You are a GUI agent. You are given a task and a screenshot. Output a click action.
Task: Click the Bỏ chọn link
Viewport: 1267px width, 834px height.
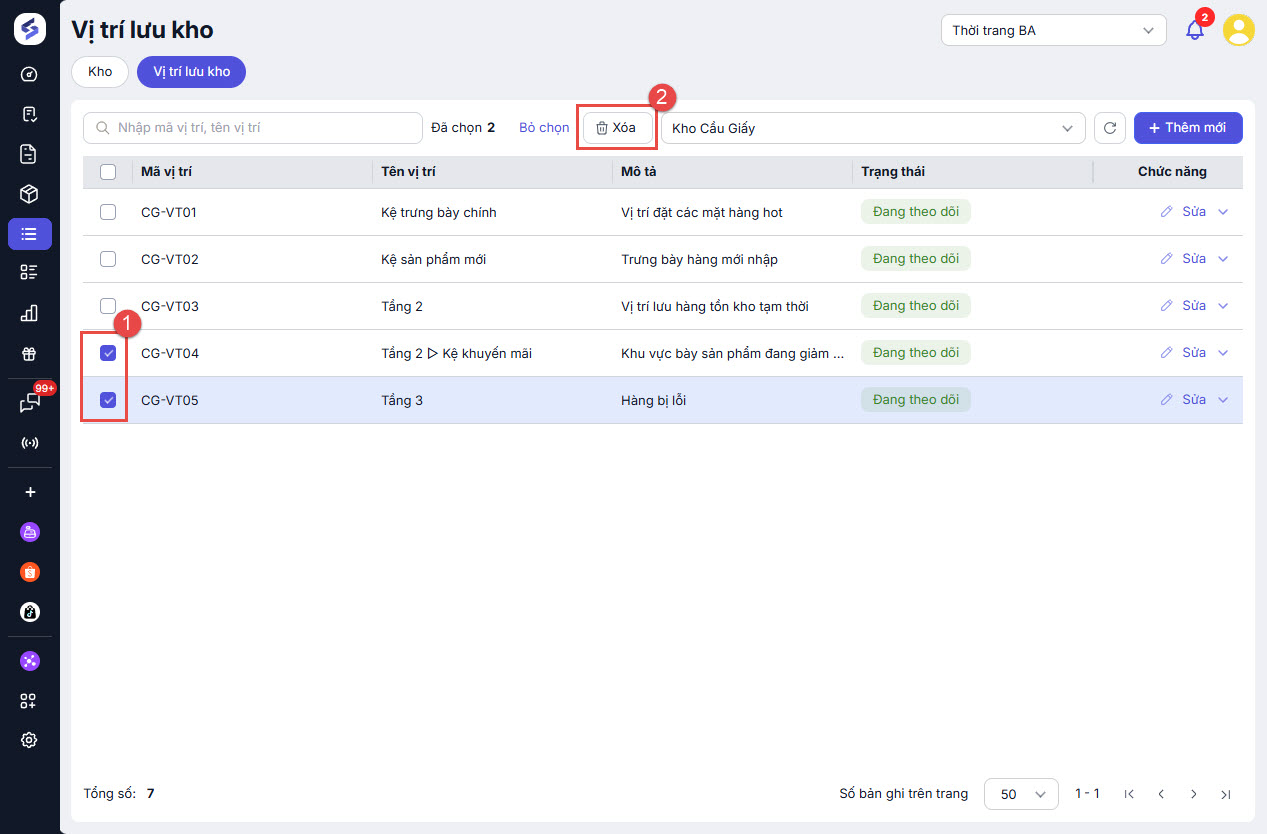[x=544, y=128]
